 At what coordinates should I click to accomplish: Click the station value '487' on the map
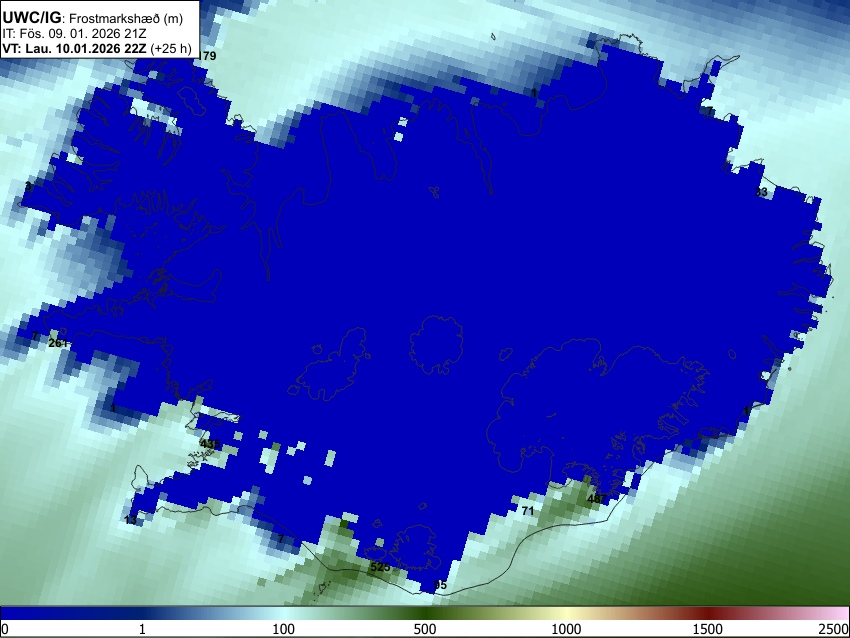click(597, 499)
